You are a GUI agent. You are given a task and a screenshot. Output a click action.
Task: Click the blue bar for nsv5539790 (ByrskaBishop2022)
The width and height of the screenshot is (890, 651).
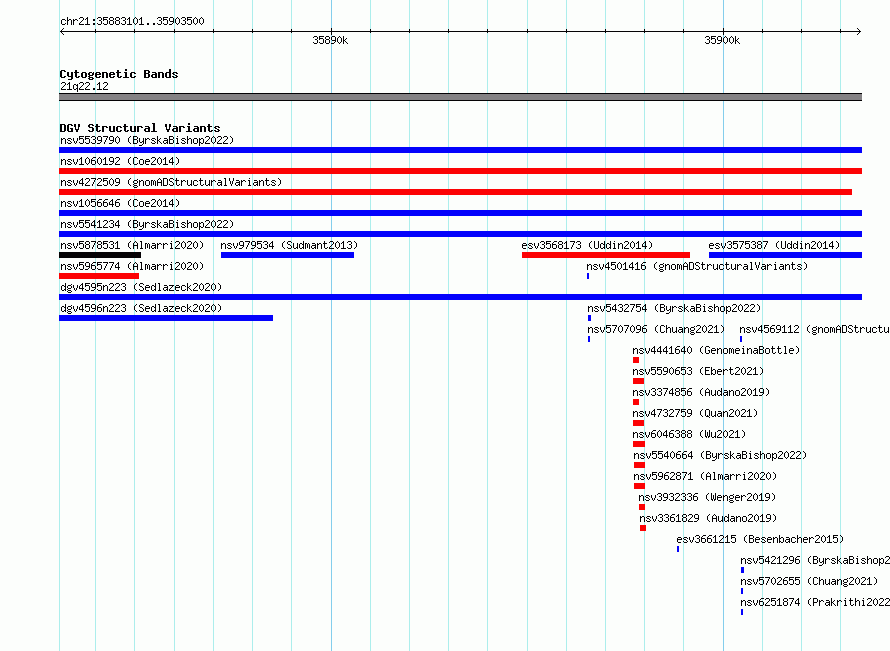click(x=460, y=150)
